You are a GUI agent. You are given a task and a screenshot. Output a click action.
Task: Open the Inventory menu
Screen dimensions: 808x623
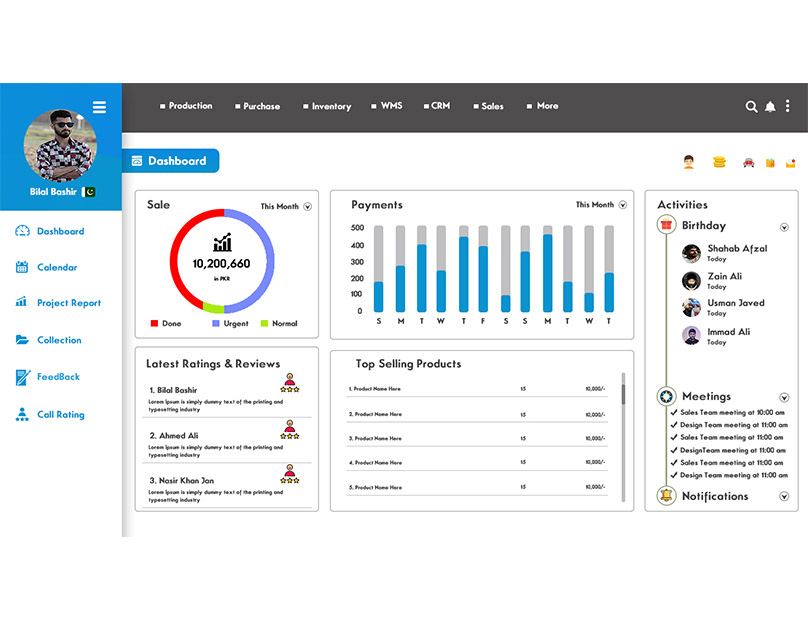point(326,106)
